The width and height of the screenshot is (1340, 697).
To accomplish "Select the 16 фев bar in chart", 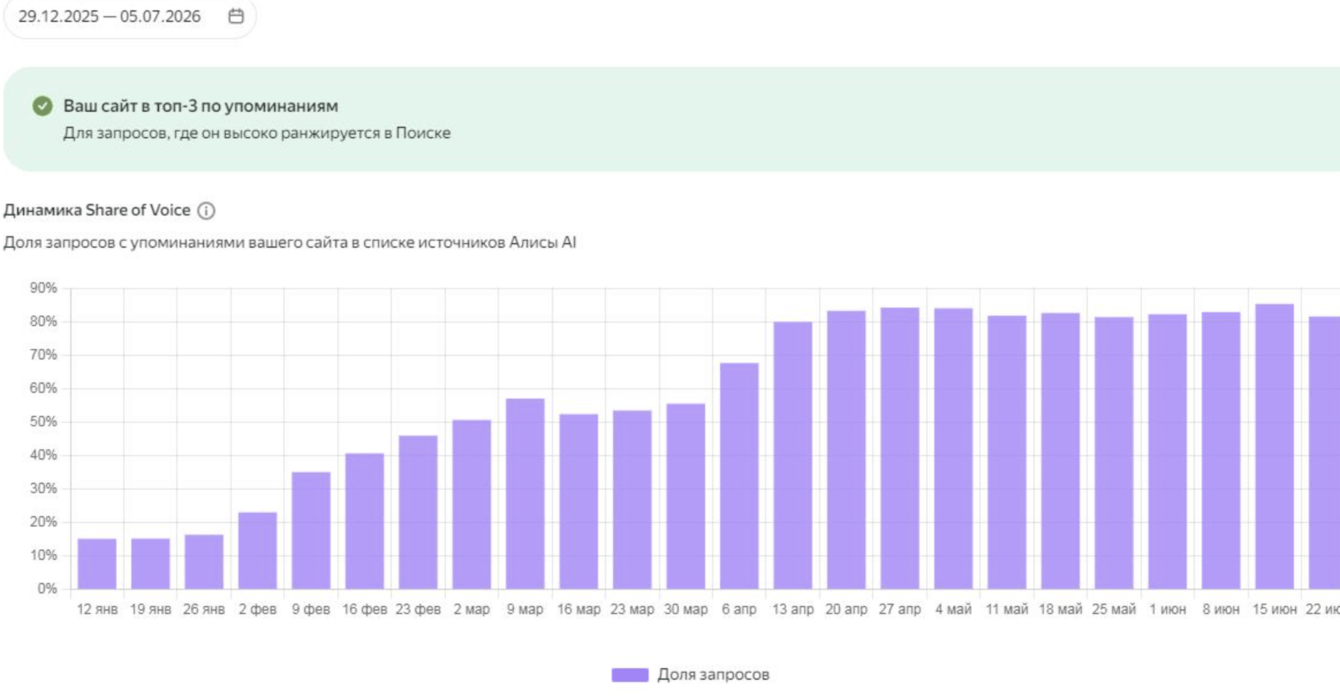I will 365,521.
